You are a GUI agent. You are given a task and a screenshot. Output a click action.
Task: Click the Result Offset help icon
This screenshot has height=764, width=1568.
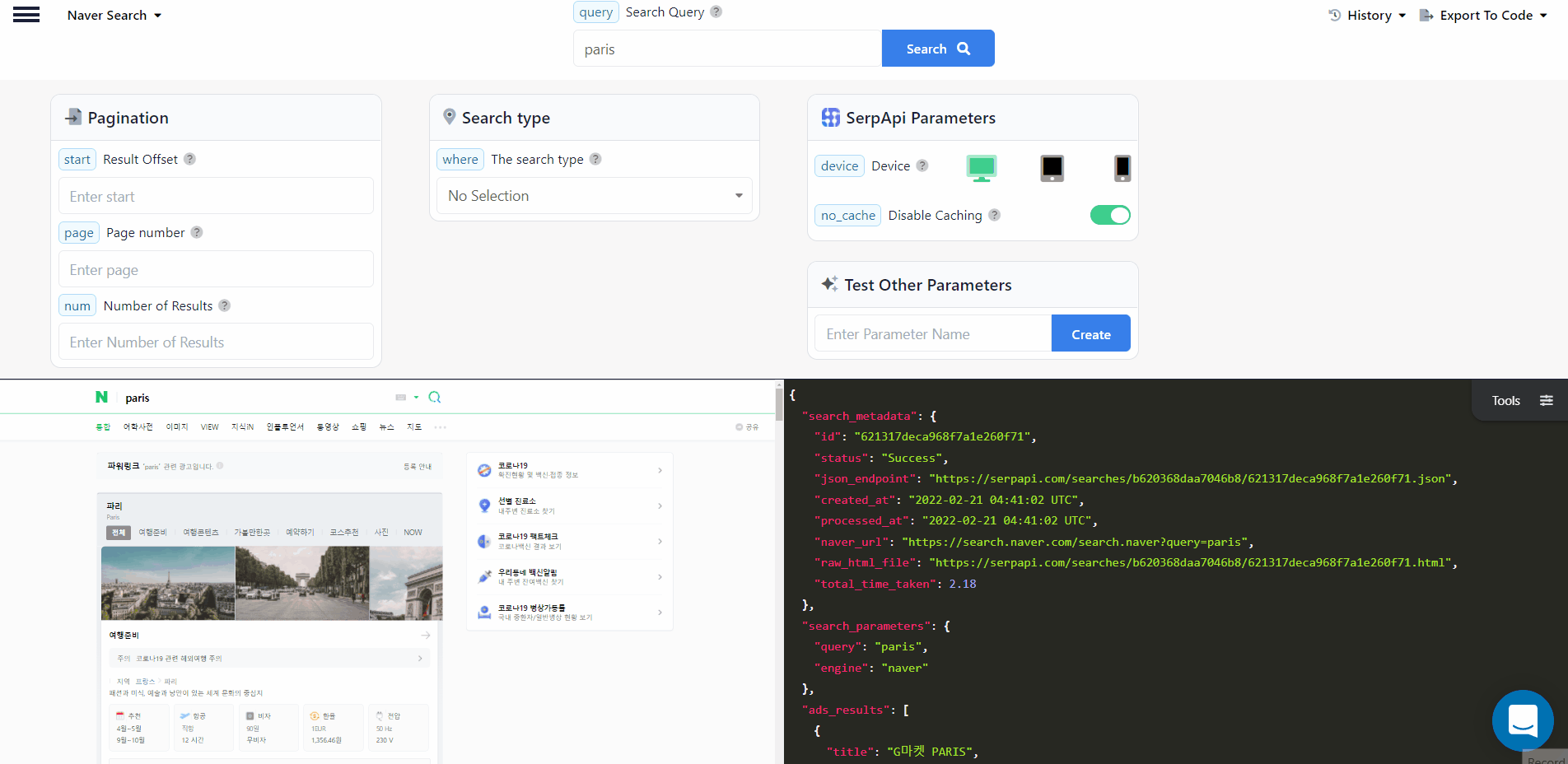coord(189,159)
